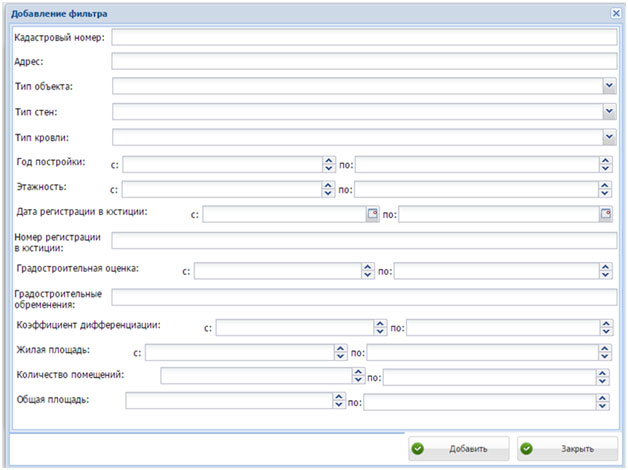Click spinner on Градостроительная оценка 'по' field
The image size is (628, 470).
(x=605, y=270)
